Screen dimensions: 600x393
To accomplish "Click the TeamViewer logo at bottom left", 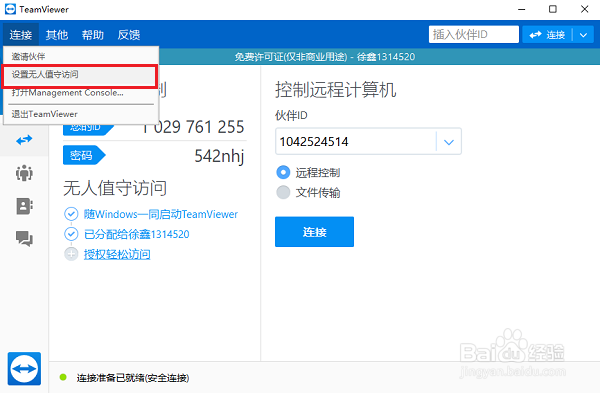I will click(x=24, y=369).
